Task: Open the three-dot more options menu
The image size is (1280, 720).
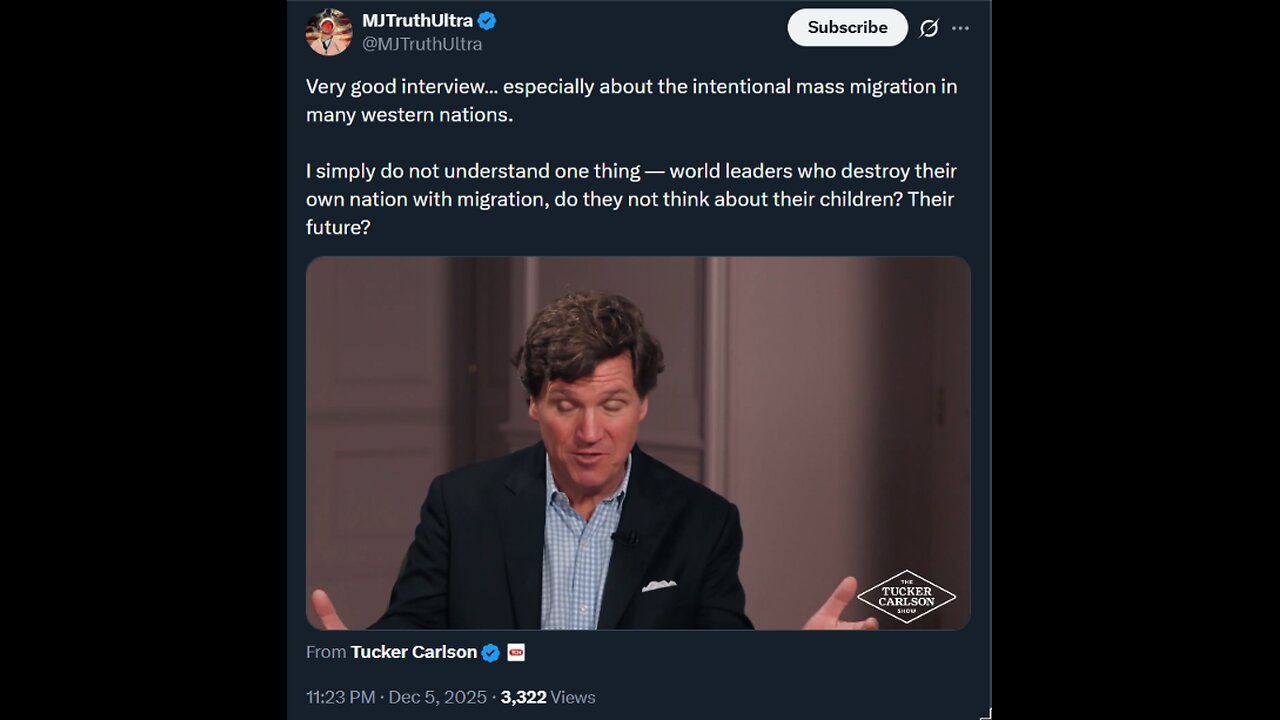Action: pos(961,28)
